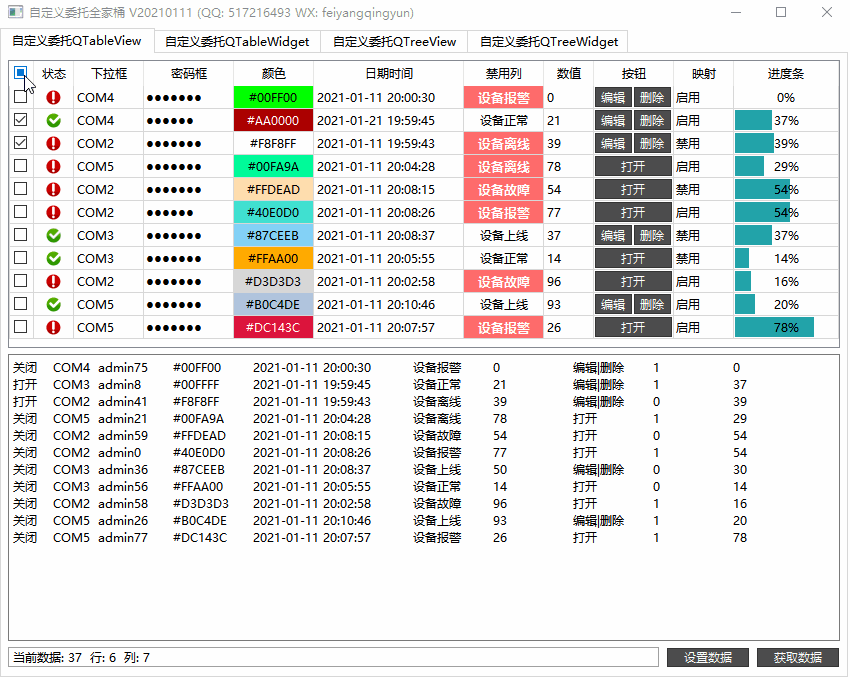Switch to the 自定义委托QTableWidget tab

point(237,42)
